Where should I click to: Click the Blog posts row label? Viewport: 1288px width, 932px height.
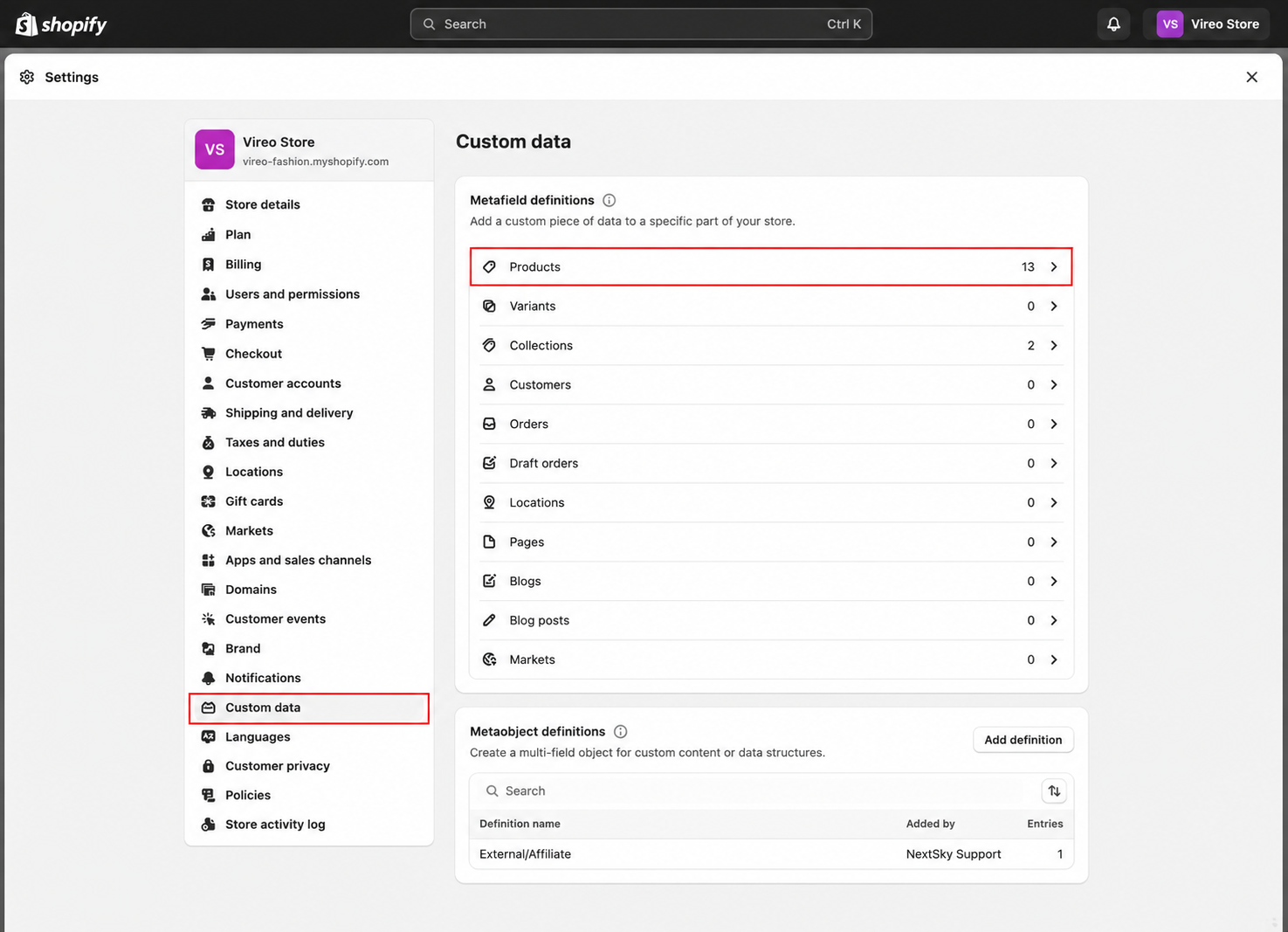coord(539,620)
